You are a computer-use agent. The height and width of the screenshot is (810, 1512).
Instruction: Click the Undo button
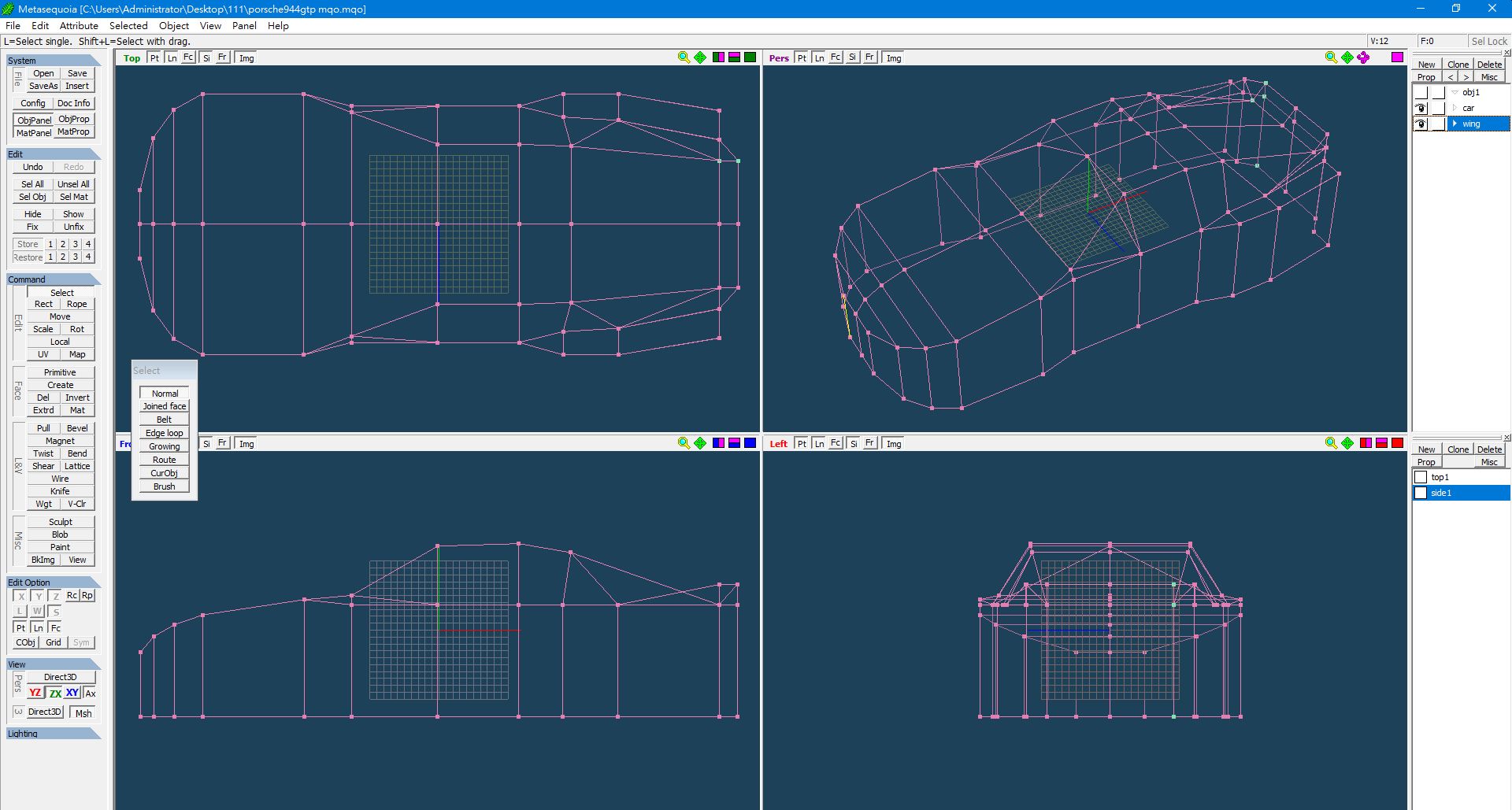pos(33,167)
